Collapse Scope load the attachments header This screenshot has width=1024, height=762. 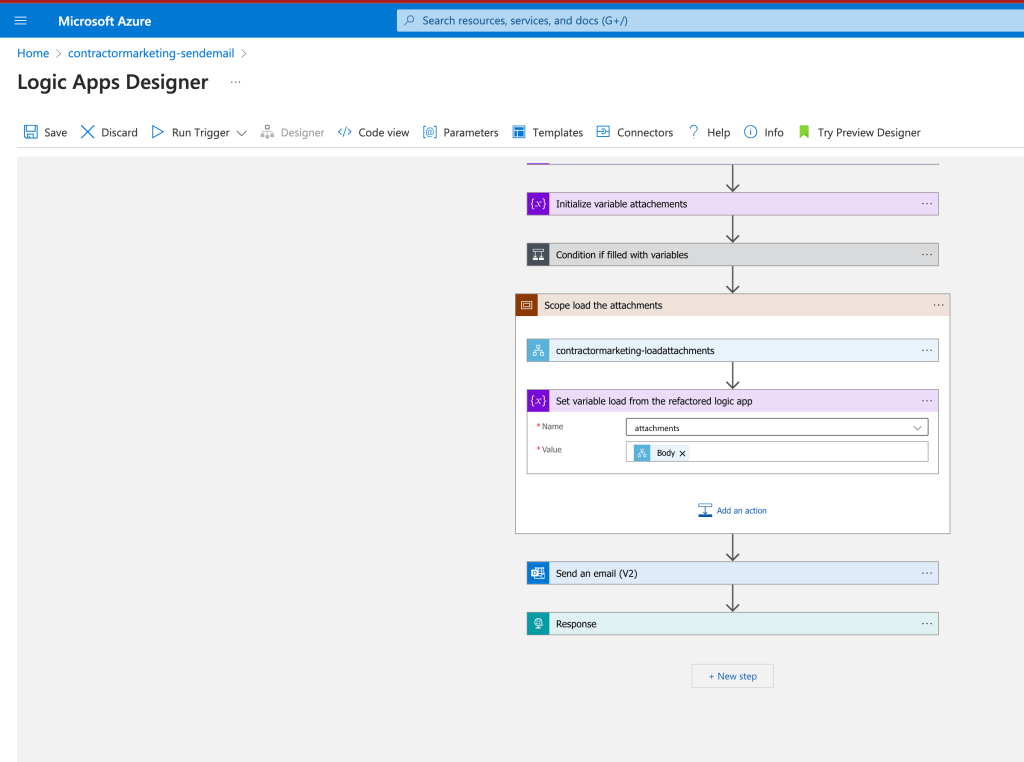tap(733, 305)
